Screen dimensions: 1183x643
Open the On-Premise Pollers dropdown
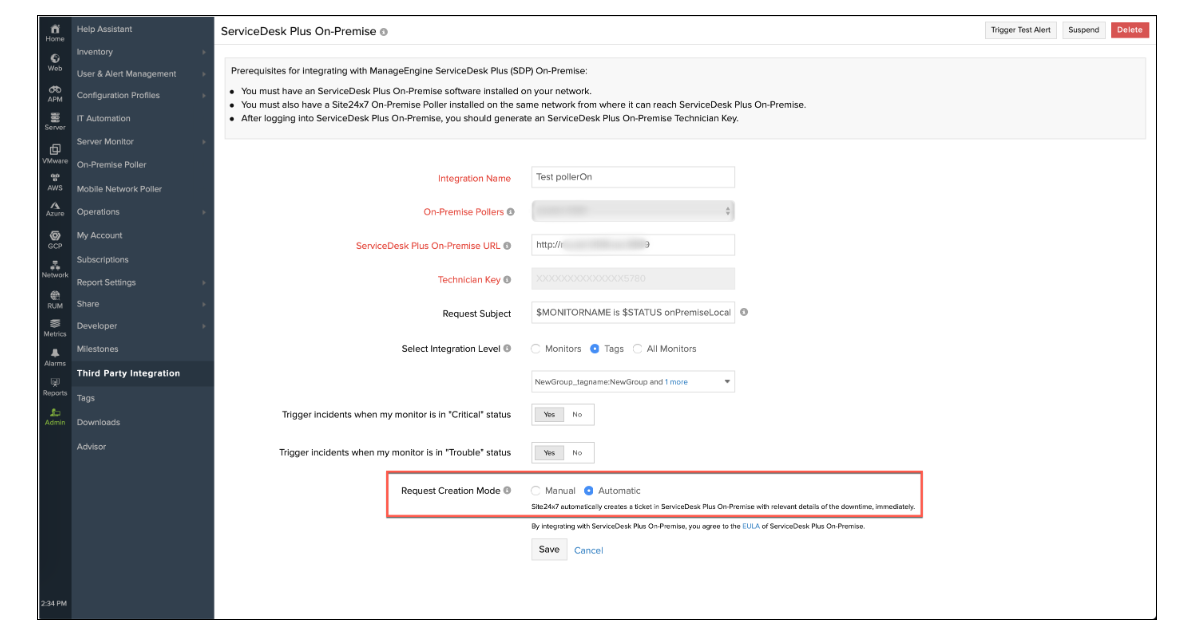point(633,211)
